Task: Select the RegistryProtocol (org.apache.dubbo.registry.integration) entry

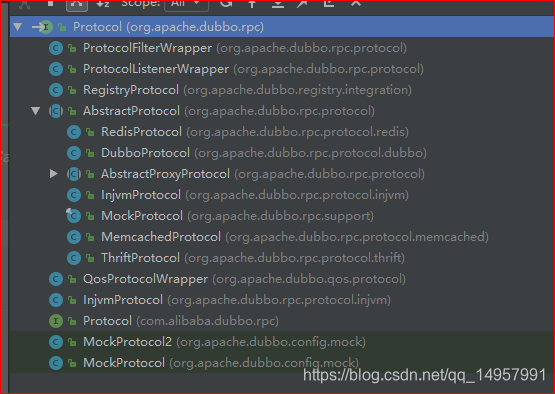Action: (x=282, y=90)
